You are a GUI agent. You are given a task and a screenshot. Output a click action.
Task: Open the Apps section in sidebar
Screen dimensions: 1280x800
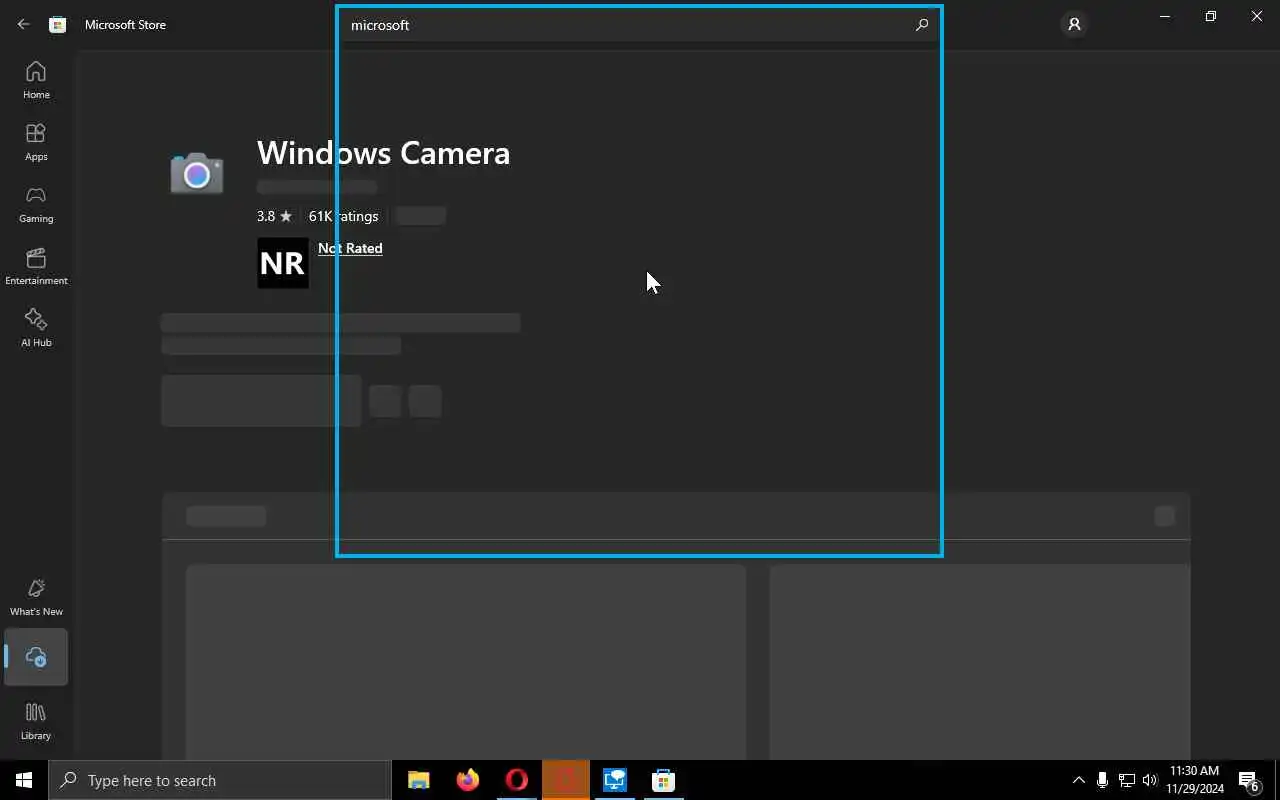tap(36, 142)
